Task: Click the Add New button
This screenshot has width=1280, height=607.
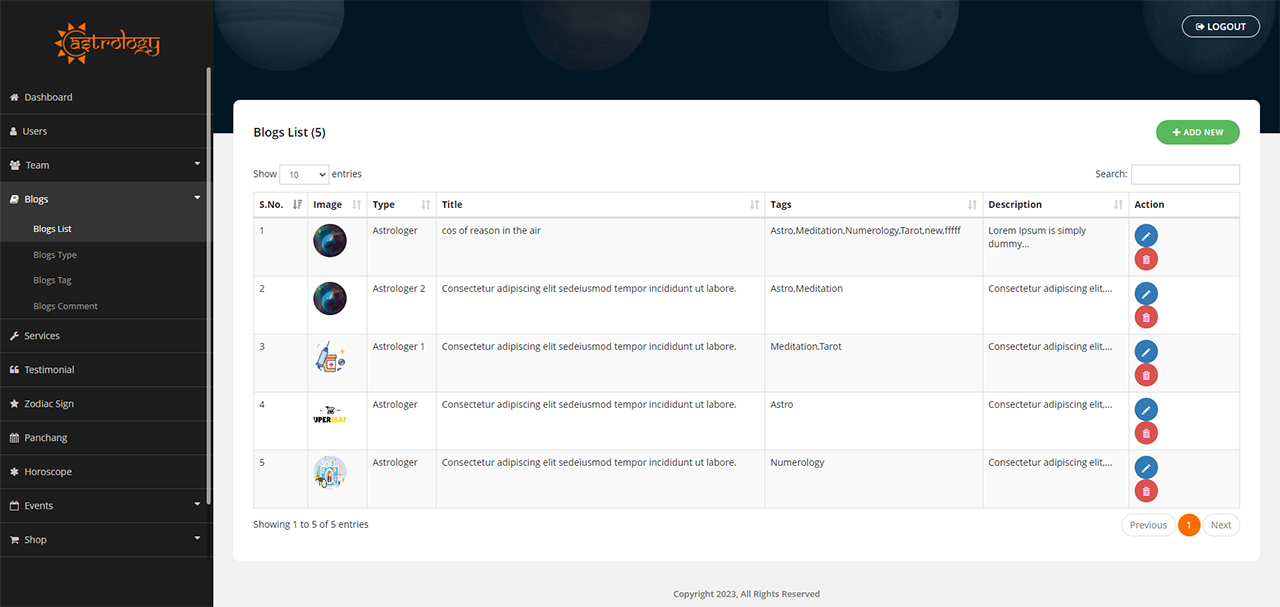Action: click(1197, 132)
